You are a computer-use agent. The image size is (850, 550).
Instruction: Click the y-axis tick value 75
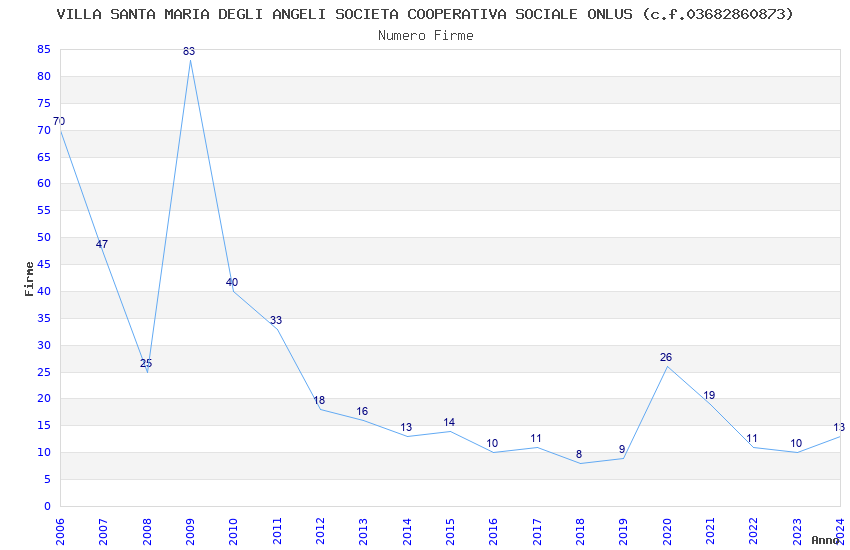44,103
